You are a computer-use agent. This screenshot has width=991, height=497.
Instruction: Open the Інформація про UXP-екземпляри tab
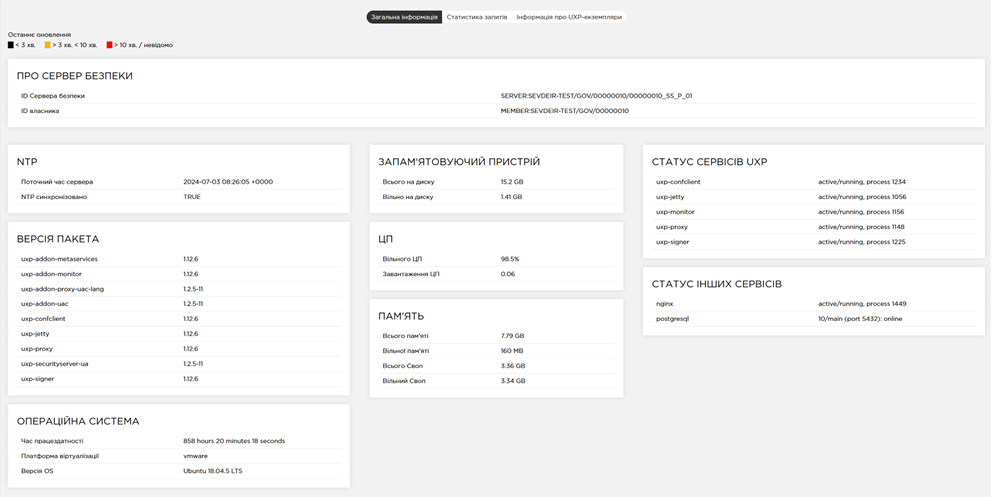click(568, 17)
